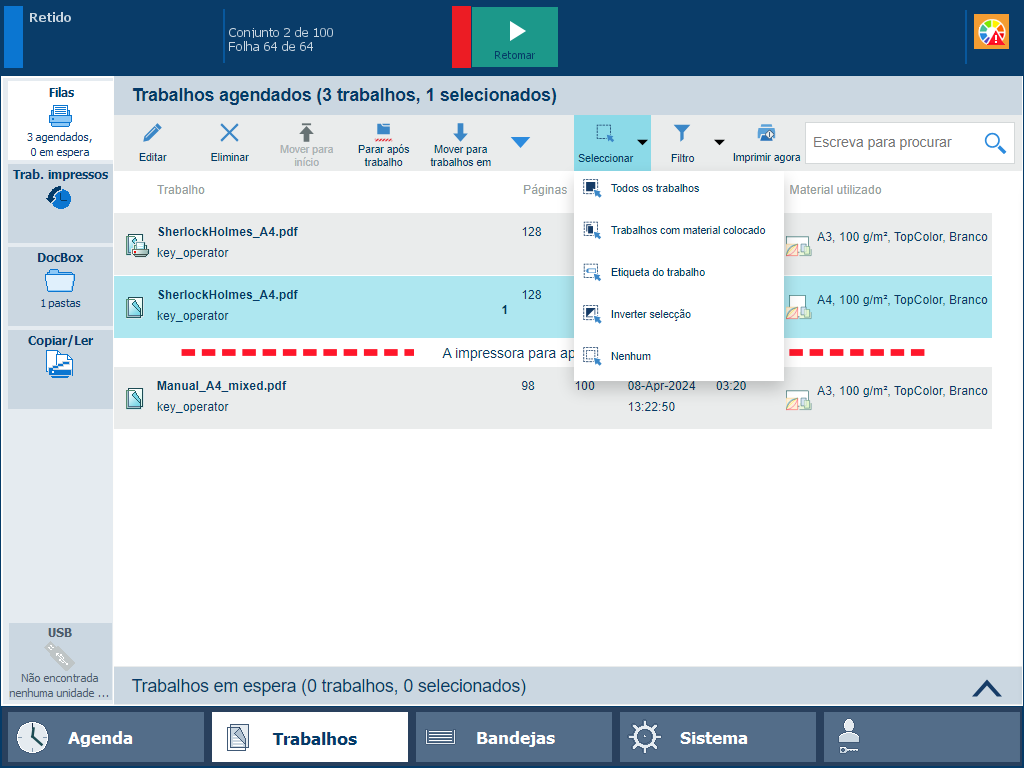Click the Imprimir agora printer icon
The image size is (1024, 768).
coord(766,133)
